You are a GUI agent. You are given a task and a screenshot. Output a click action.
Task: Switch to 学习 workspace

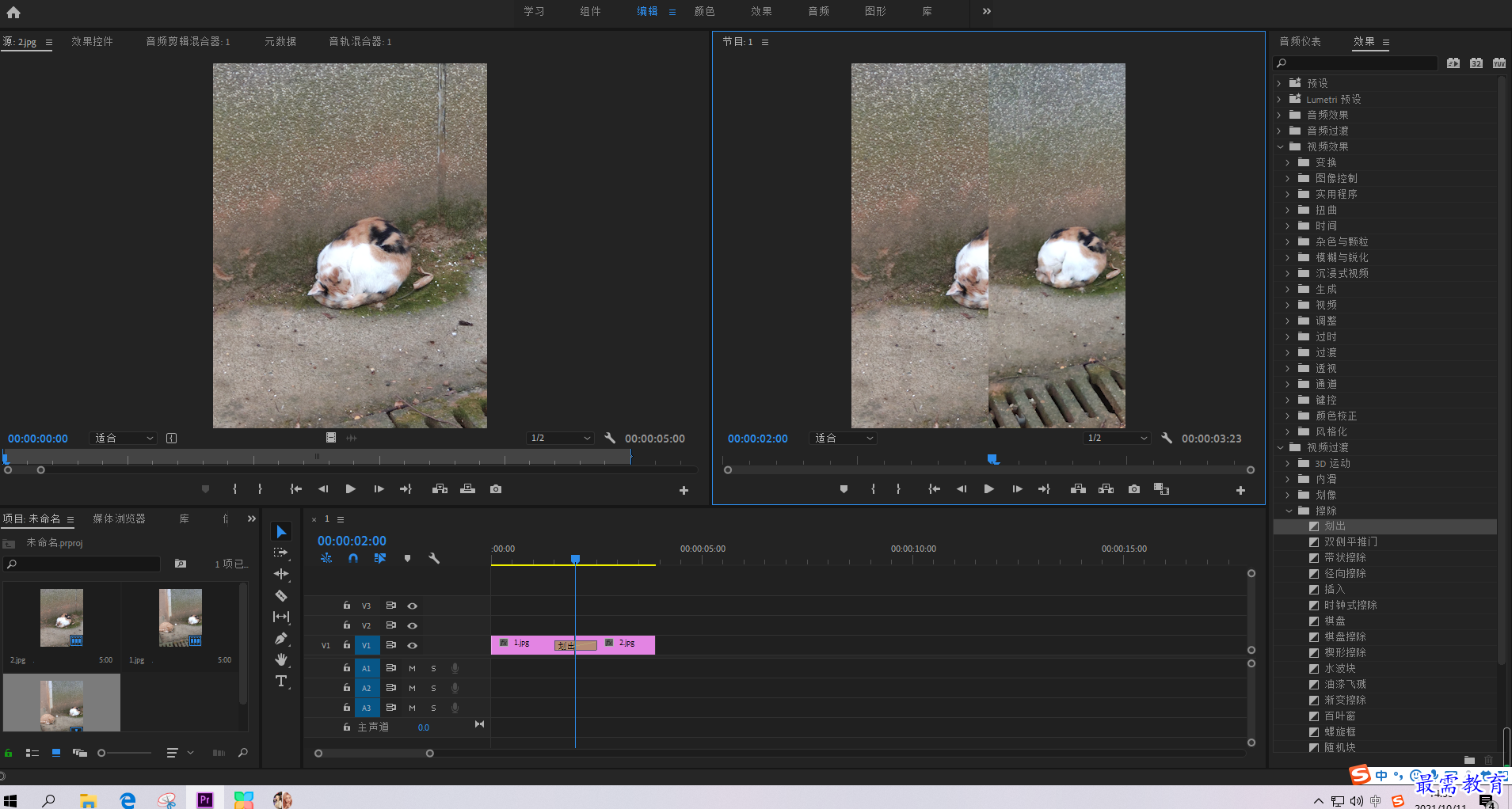pos(534,11)
